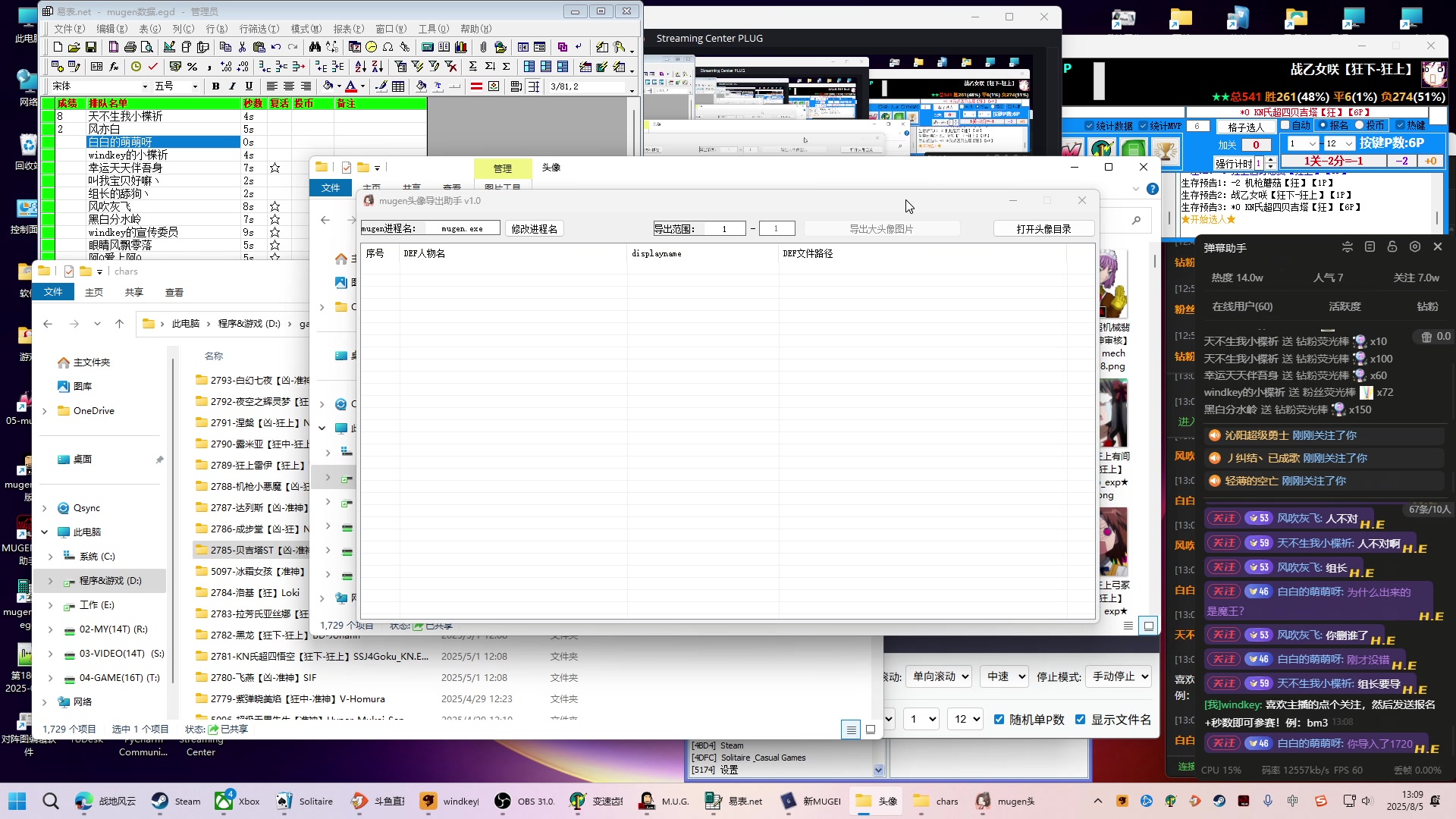
Task: Toggle the 显示文件名 checkbox
Action: coord(1081,720)
